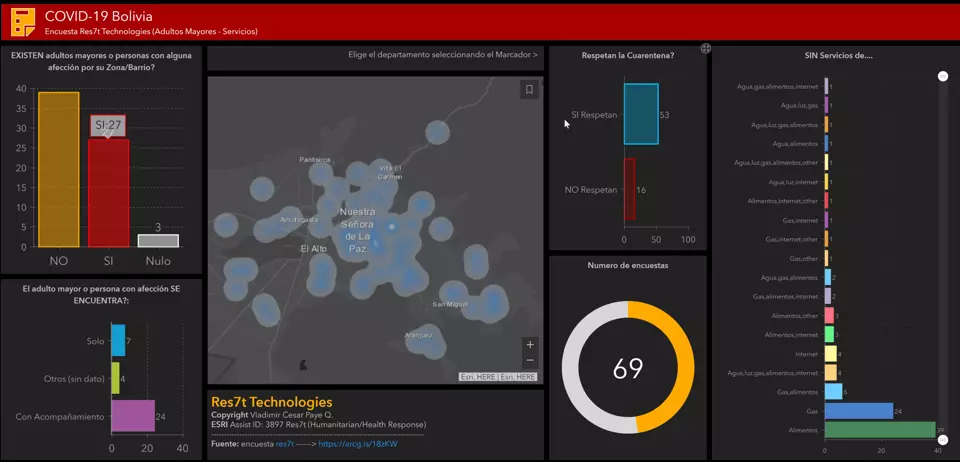Click the 'COVID-19 Bolivia' dashboard title
Viewport: 960px width, 462px height.
[99, 17]
